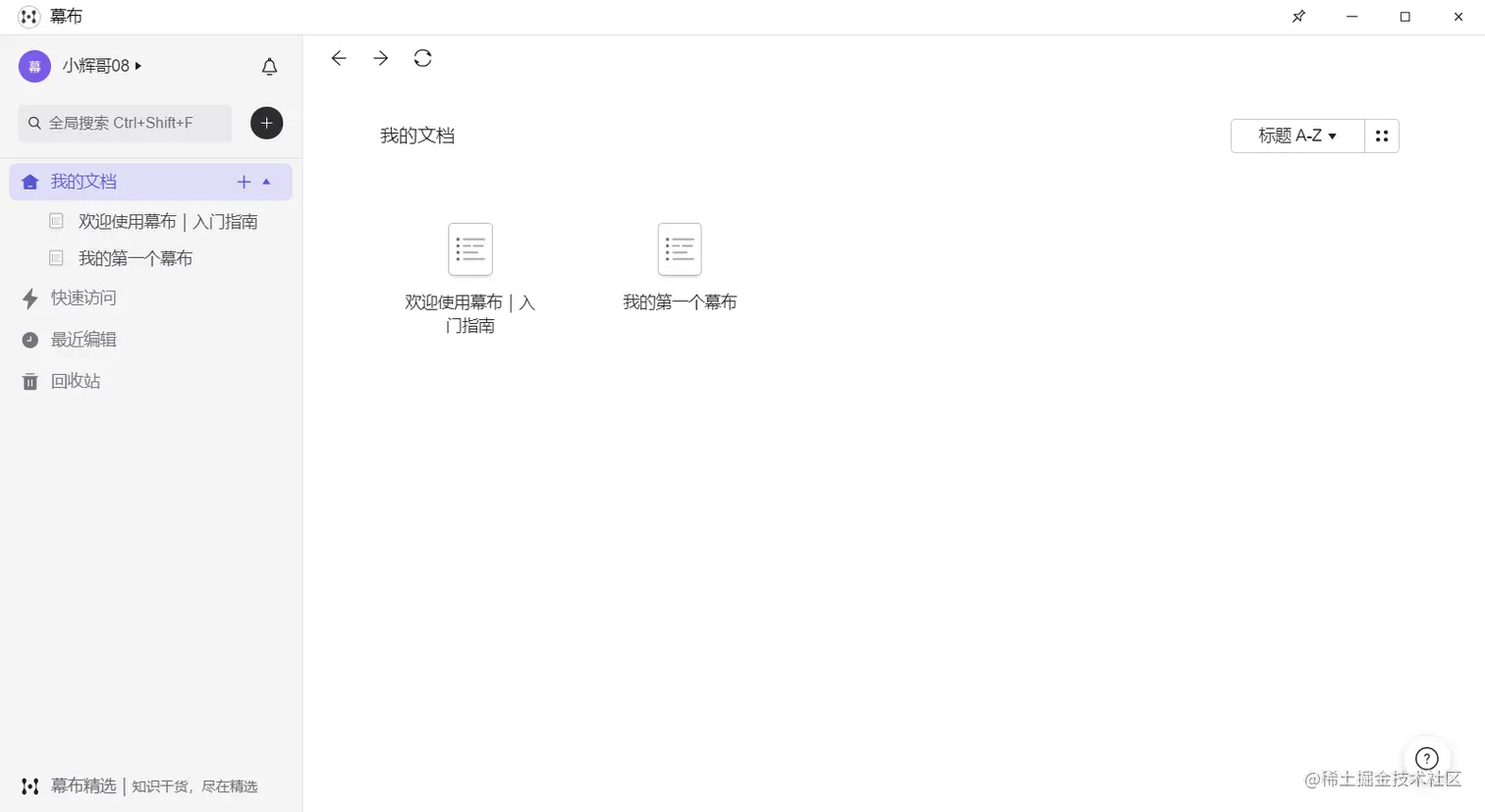Screen dimensions: 1485x812
Task: Open the 欢迎使用幕布｜入门指南 document thumbnail
Action: tap(470, 249)
